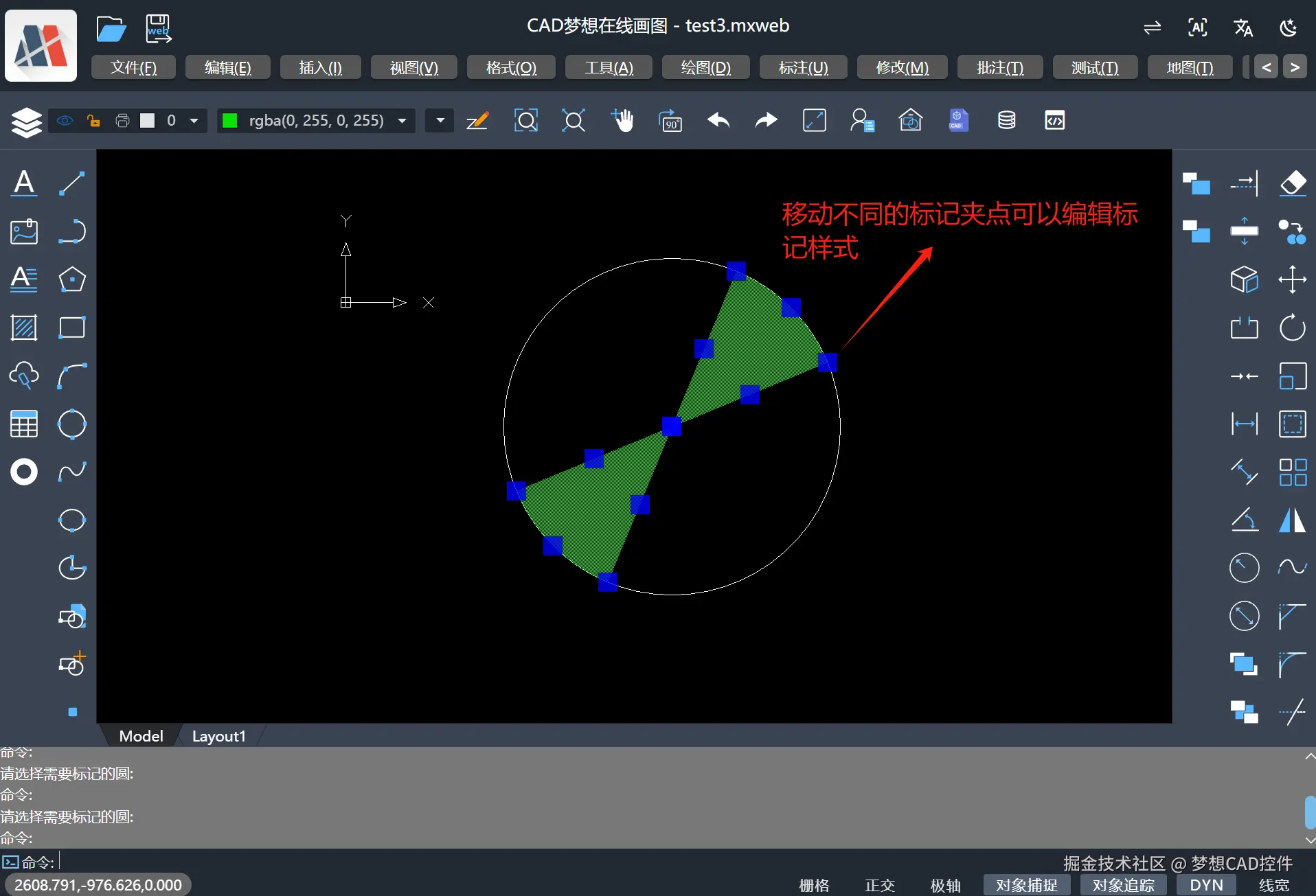Open the code editor icon

1054,121
